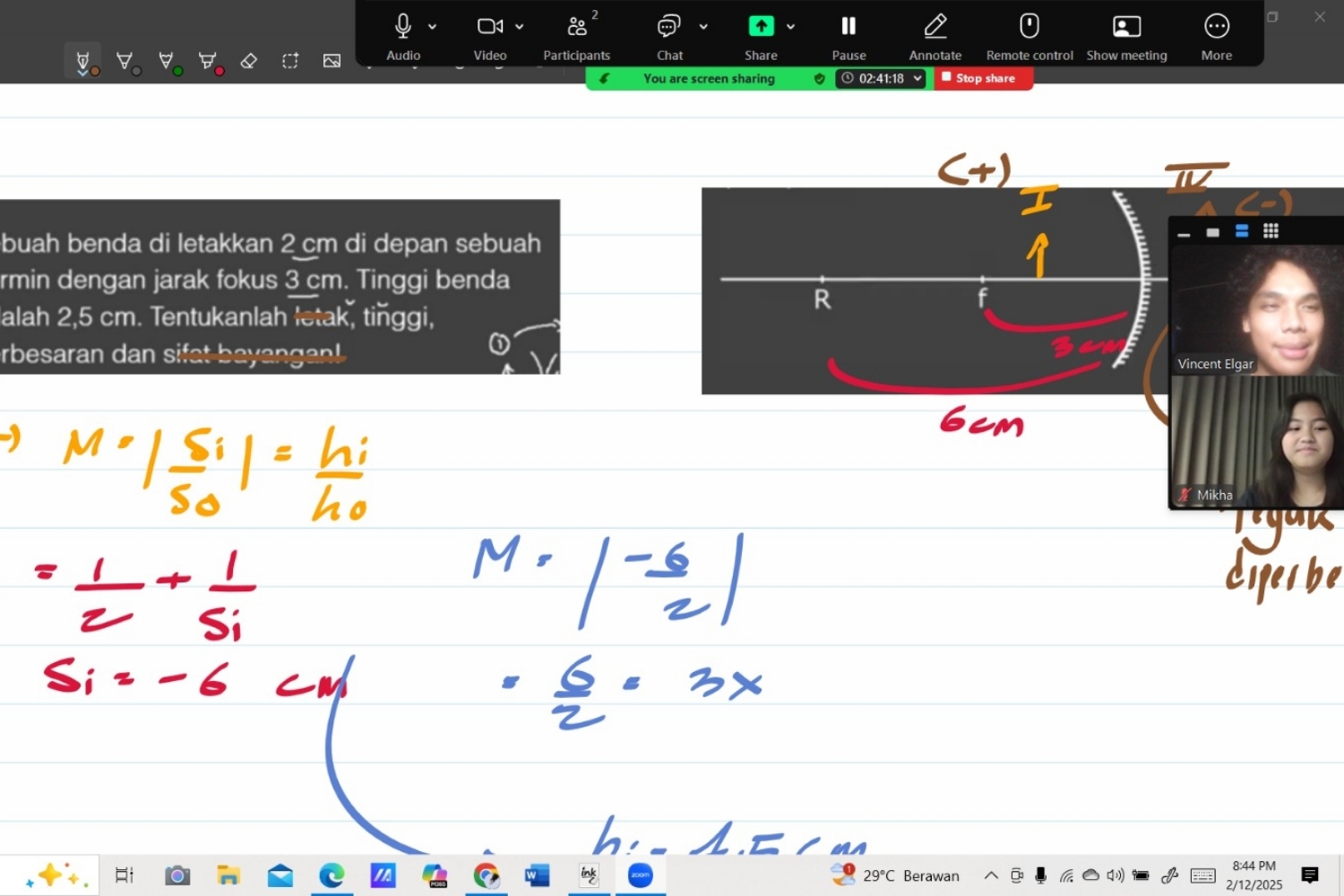Image resolution: width=1344 pixels, height=896 pixels.
Task: Click Remote control in Zoom toolbar
Action: point(1030,36)
